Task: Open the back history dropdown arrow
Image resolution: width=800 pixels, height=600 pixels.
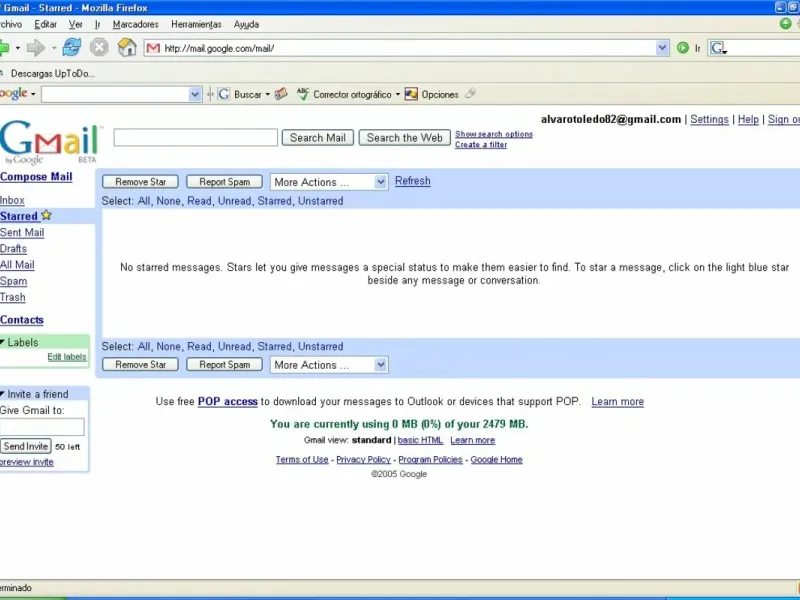Action: coord(18,48)
